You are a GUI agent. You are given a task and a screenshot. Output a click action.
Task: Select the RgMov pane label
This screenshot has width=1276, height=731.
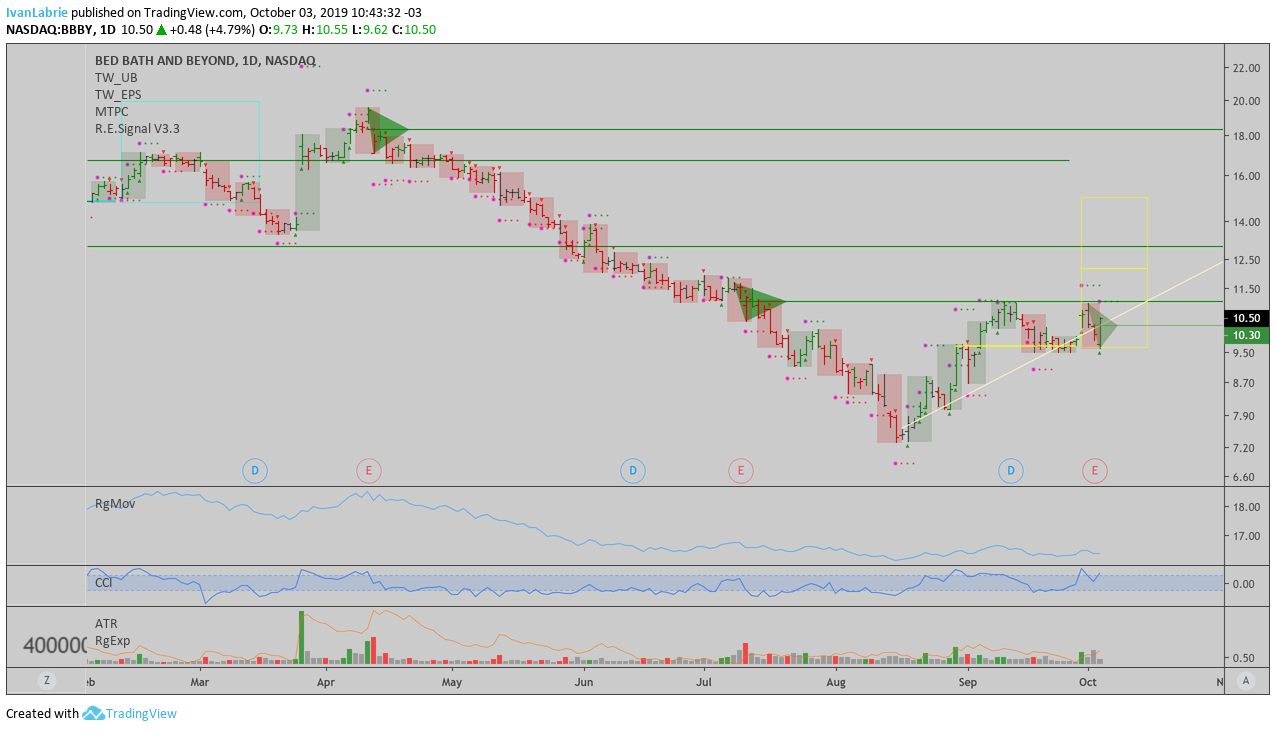[115, 503]
